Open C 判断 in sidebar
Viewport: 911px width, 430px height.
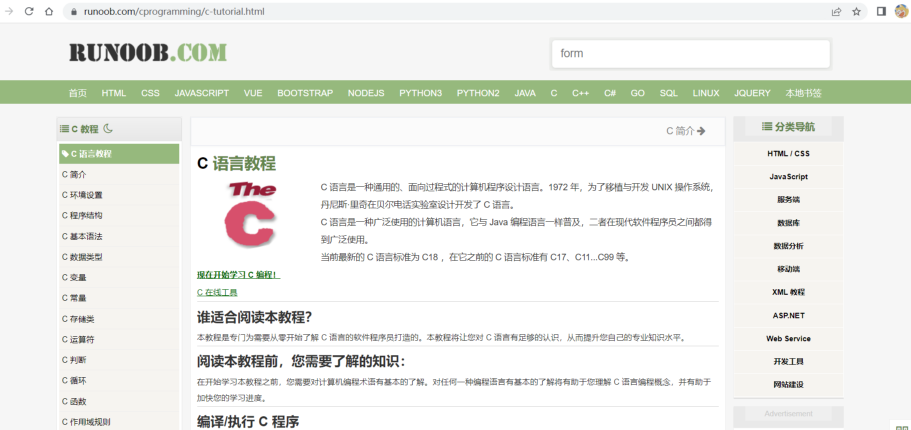point(119,360)
